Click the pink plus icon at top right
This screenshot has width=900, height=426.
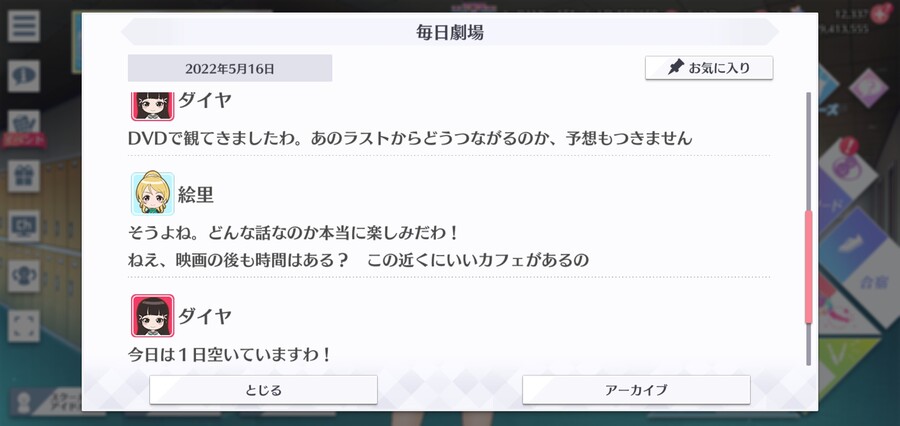coord(880,13)
